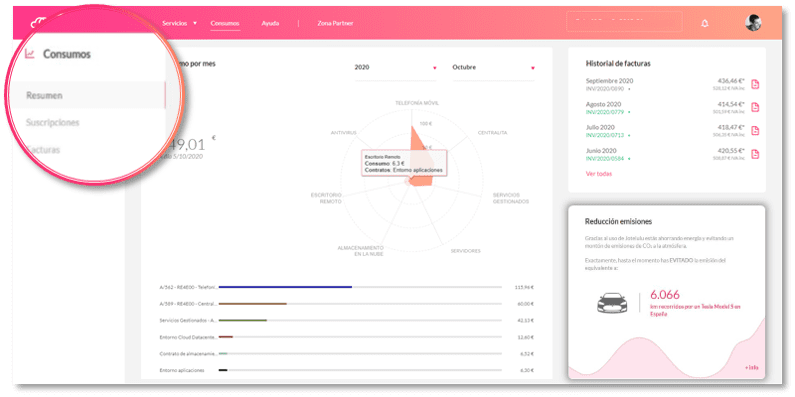The height and width of the screenshot is (397, 795).
Task: Expand the 2020 year dropdown
Action: pyautogui.click(x=395, y=67)
